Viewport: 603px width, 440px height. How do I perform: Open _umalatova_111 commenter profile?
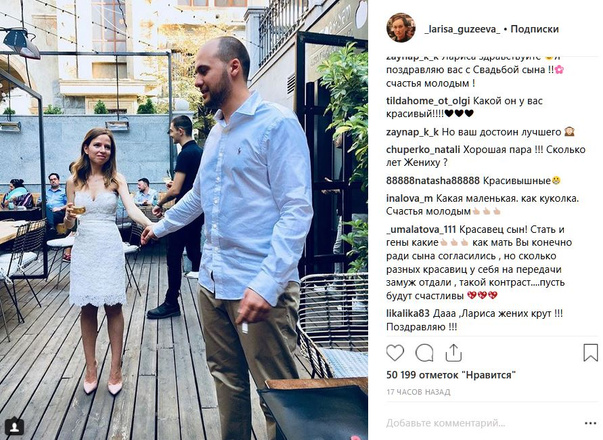(x=421, y=230)
